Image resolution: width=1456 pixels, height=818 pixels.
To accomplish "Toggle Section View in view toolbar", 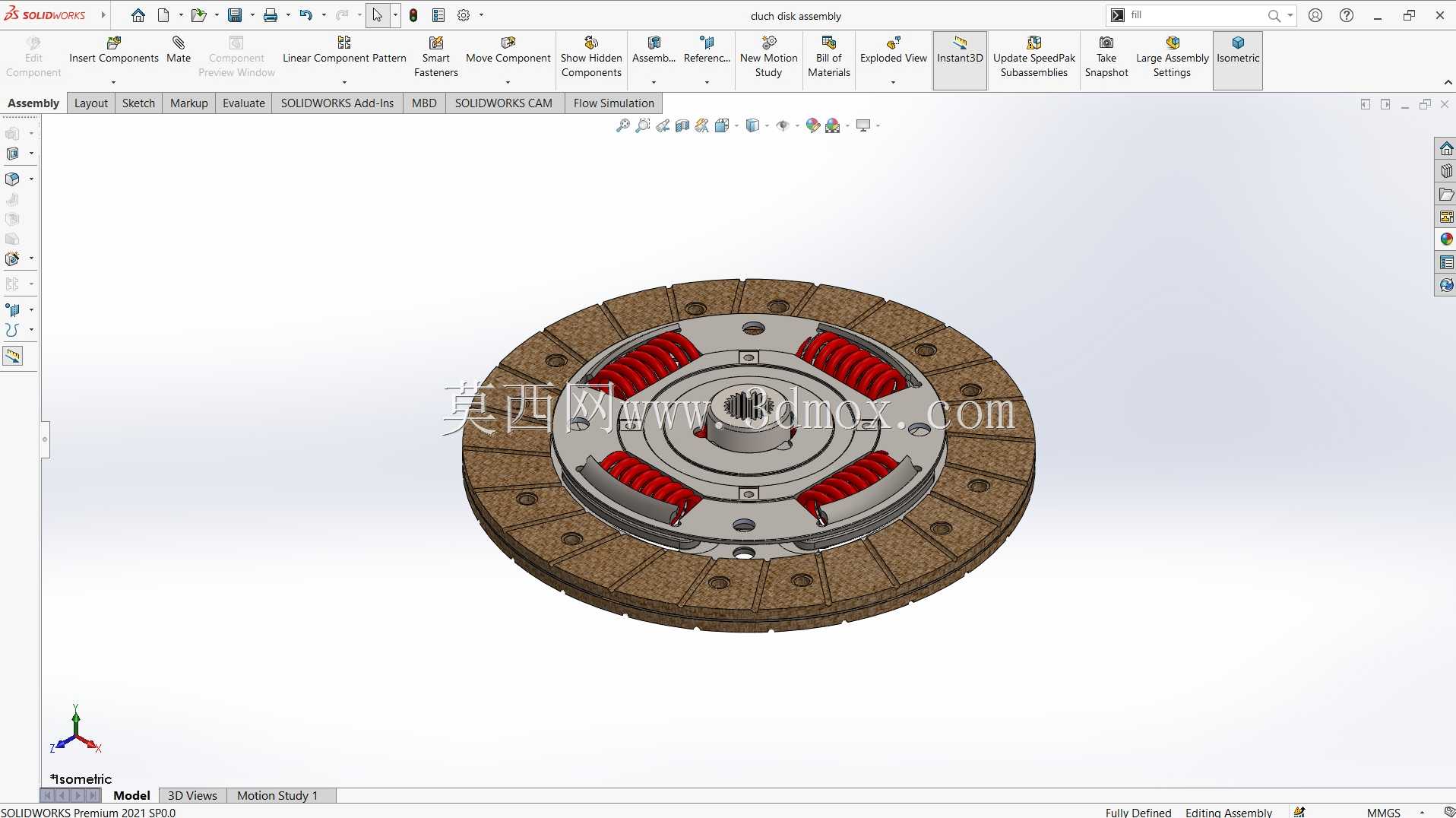I will point(682,125).
